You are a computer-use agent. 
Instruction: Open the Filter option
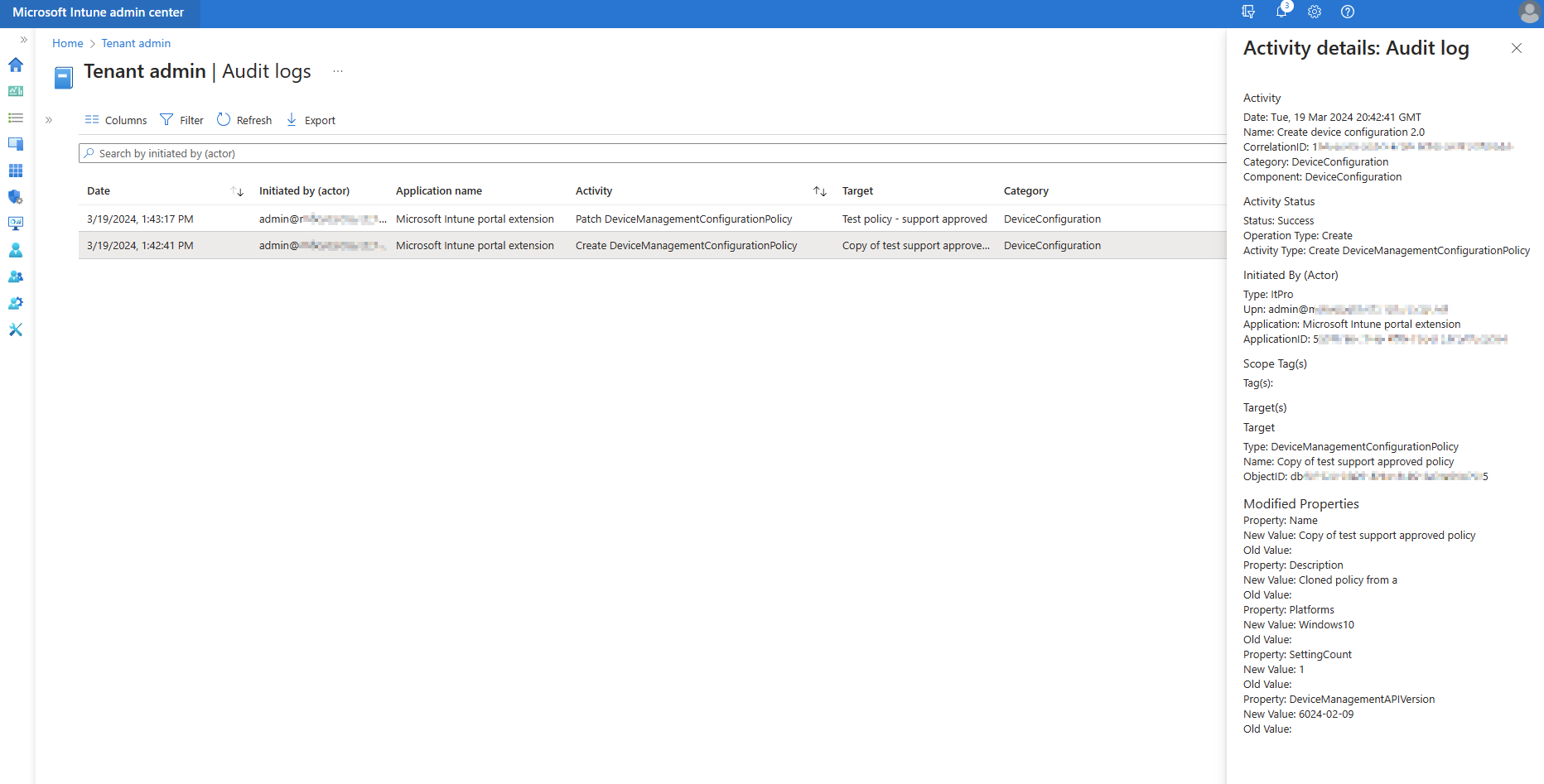click(x=182, y=120)
